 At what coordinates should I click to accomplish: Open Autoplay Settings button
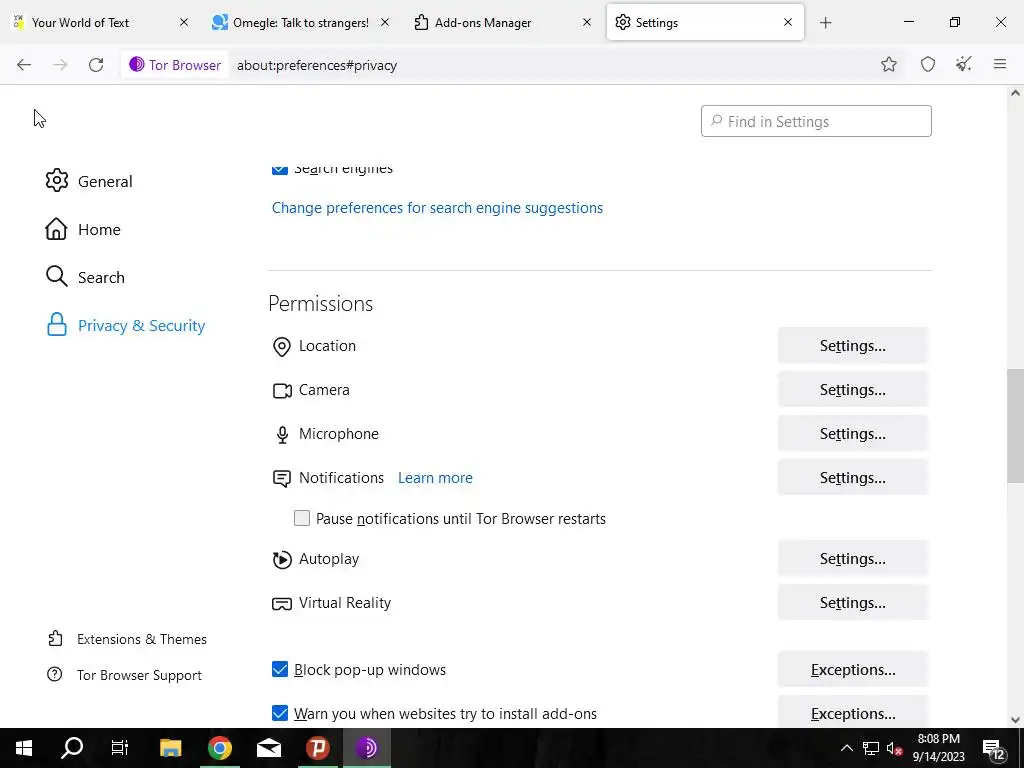852,559
